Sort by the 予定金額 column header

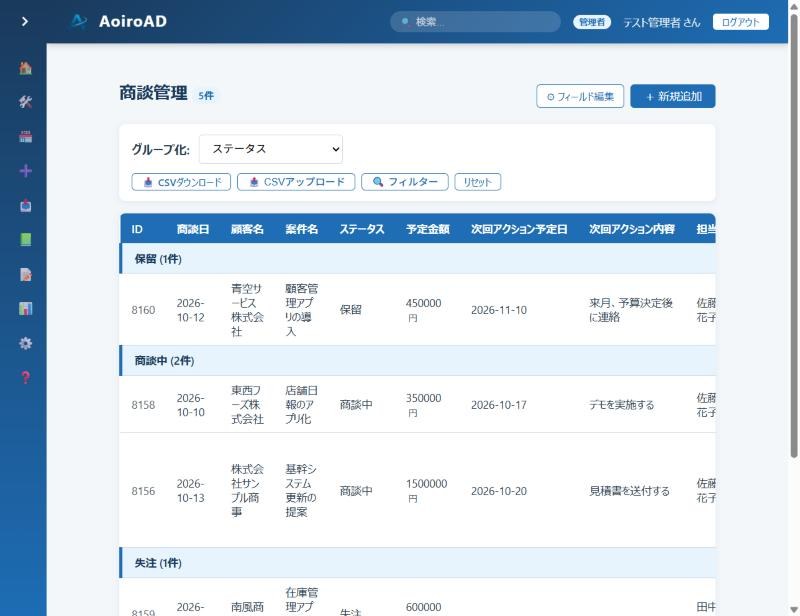pos(428,229)
